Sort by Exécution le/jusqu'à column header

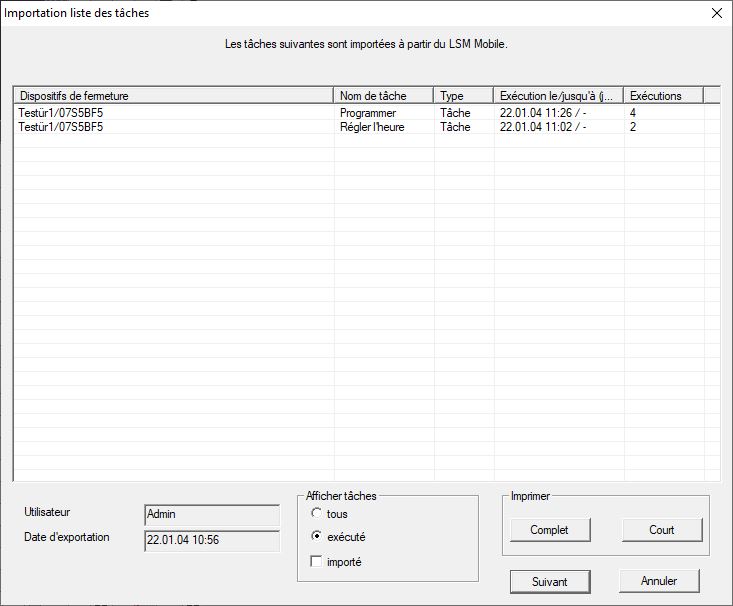558,96
